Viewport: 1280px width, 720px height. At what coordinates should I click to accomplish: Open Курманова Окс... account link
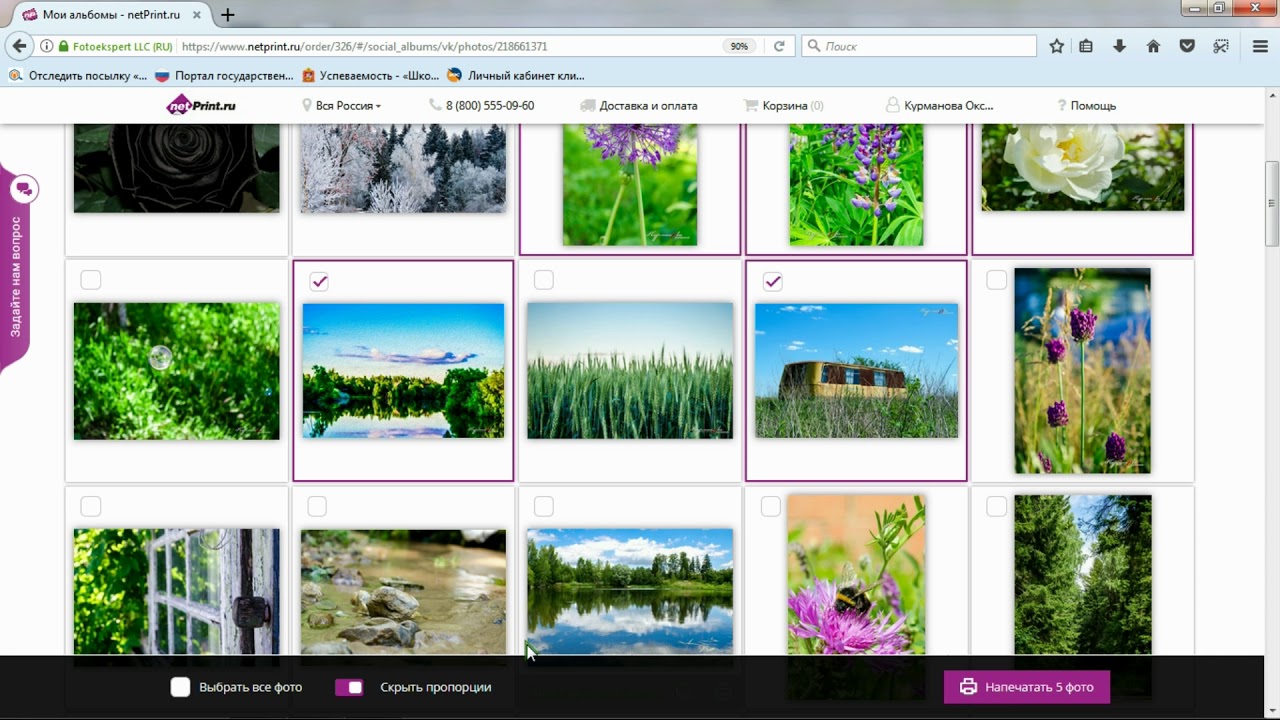948,105
